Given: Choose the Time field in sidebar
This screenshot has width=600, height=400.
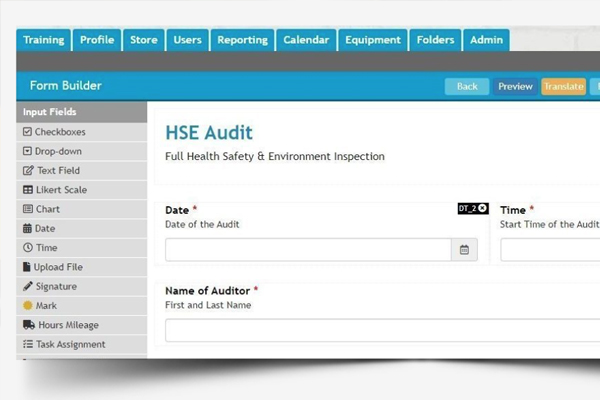Looking at the screenshot, I should click(x=46, y=248).
